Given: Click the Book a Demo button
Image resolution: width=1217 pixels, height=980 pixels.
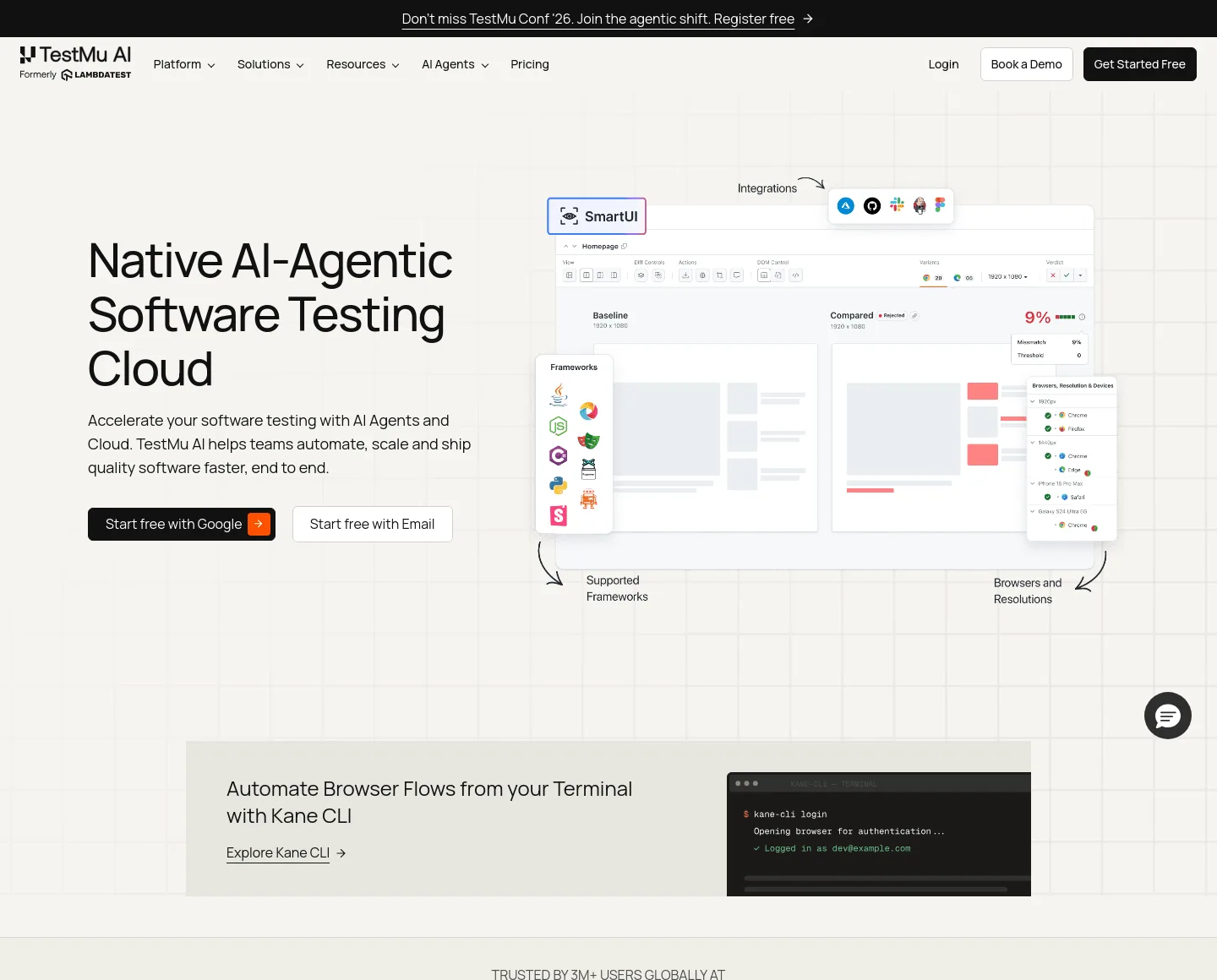Looking at the screenshot, I should (1026, 64).
